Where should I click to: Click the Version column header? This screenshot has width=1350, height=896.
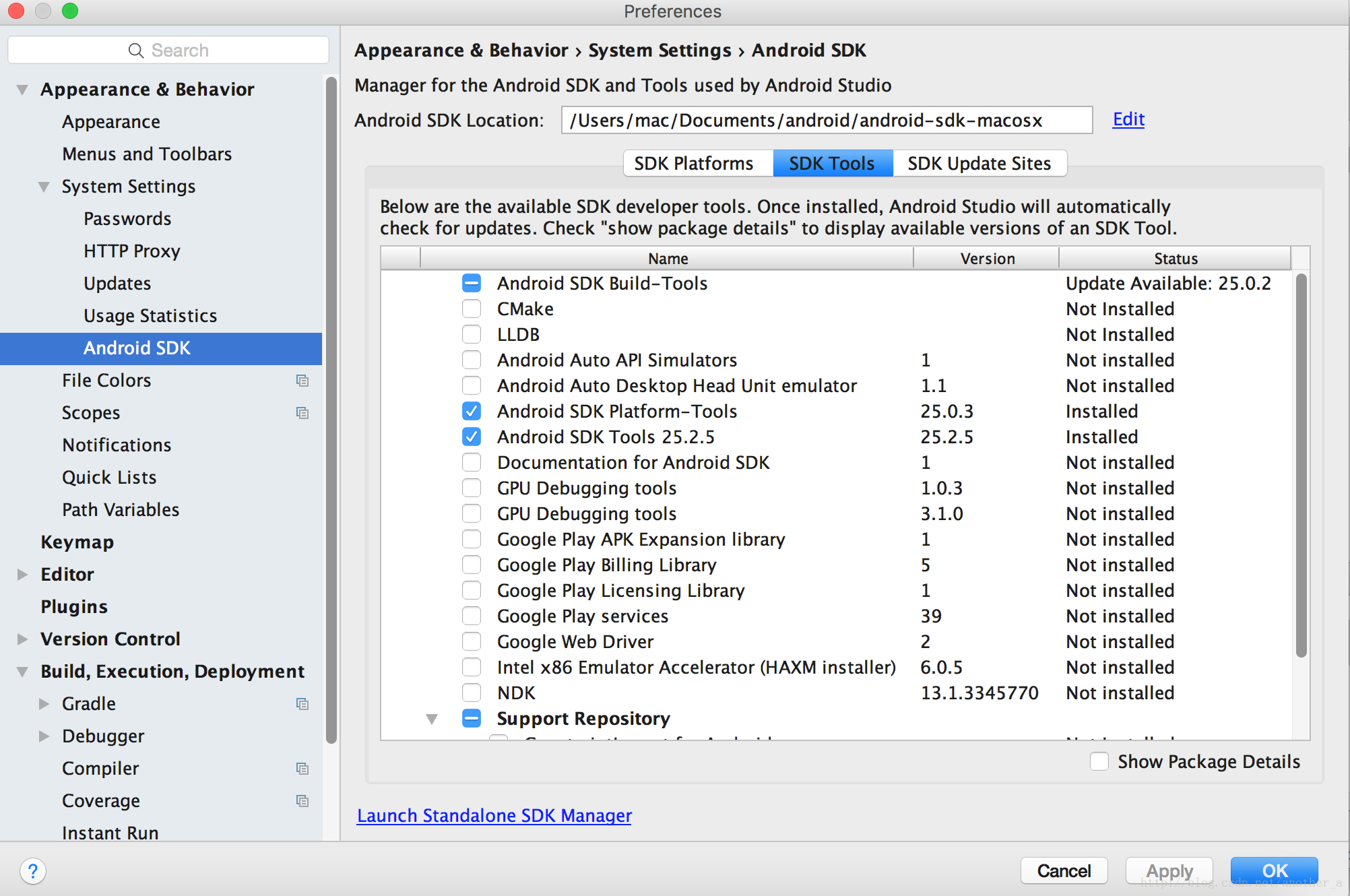(x=987, y=258)
